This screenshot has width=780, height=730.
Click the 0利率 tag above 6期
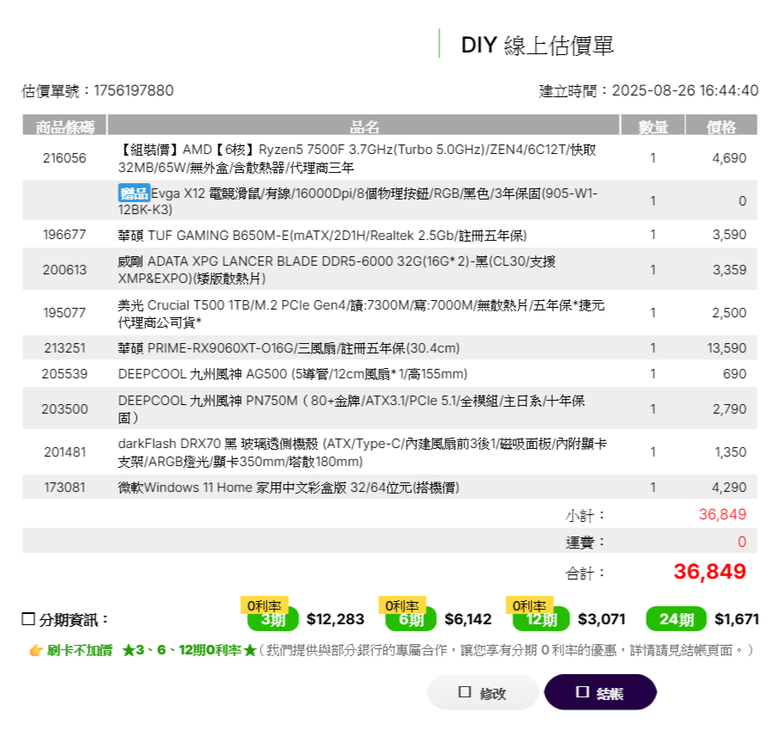[402, 606]
